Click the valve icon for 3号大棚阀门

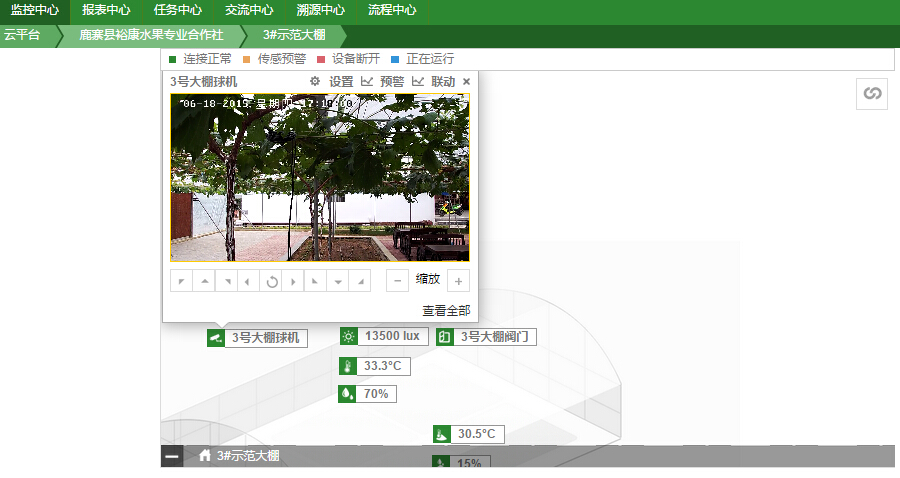(x=445, y=337)
